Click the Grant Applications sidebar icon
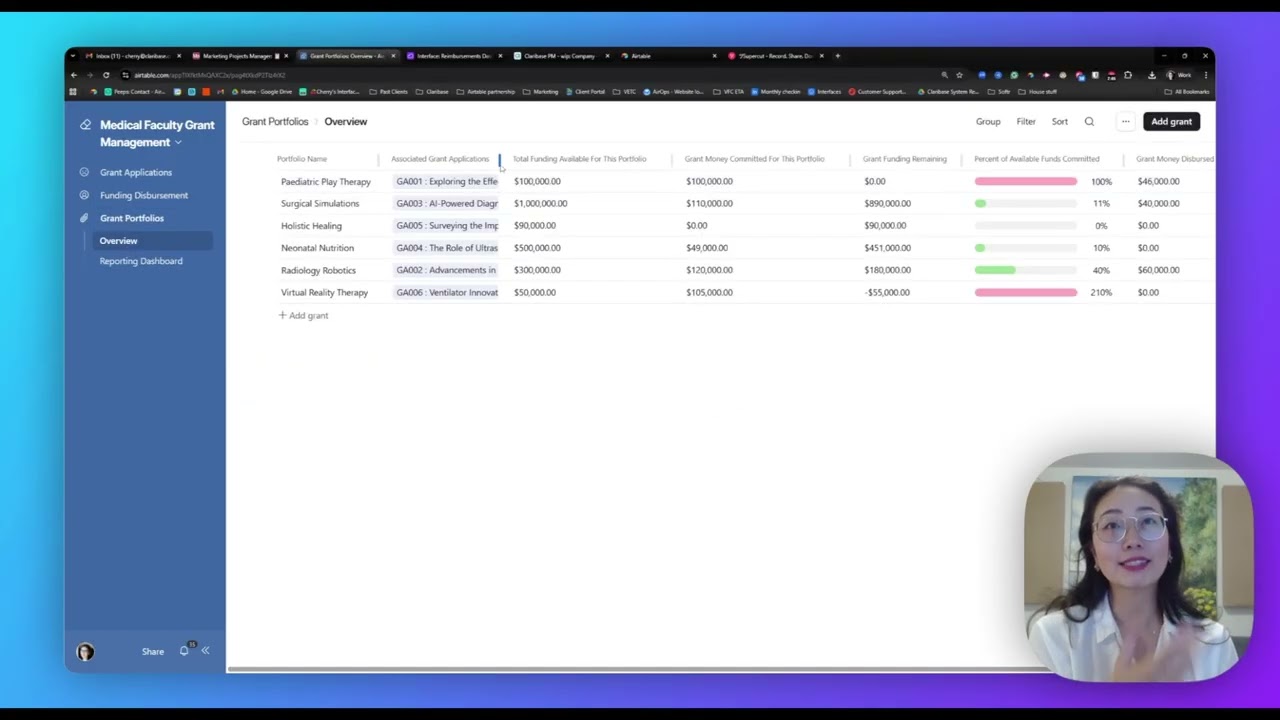 [84, 172]
